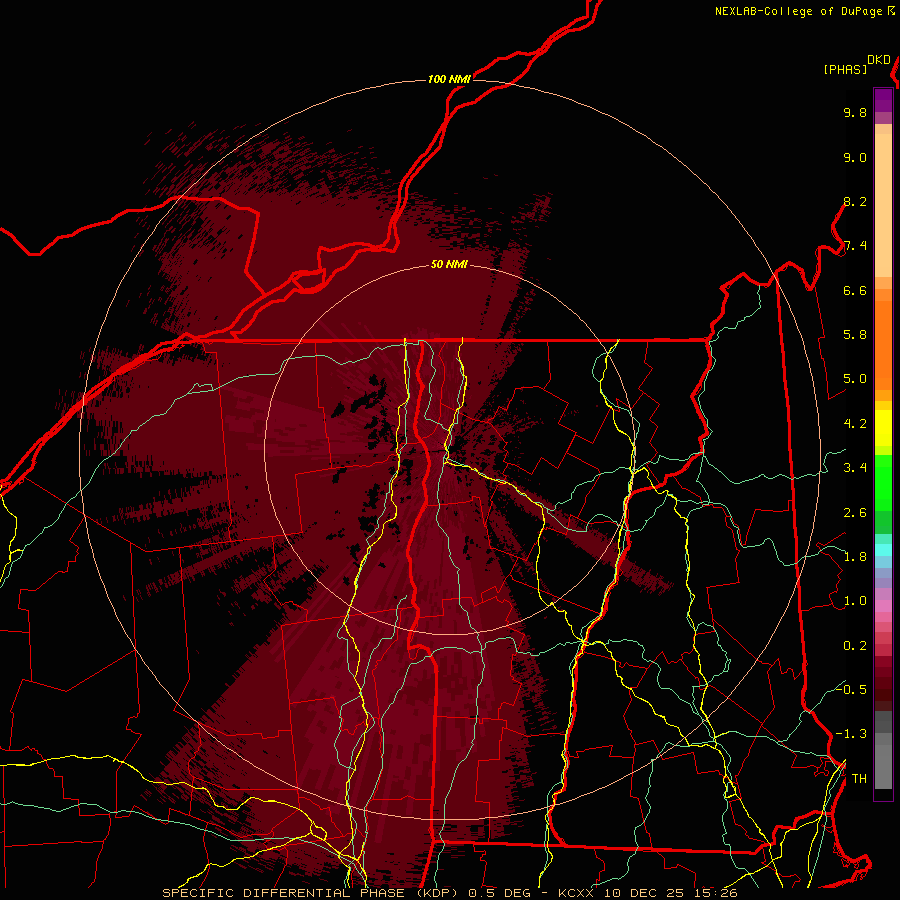Click the "5.8" color scale value
Viewport: 900px width, 900px height.
click(855, 335)
